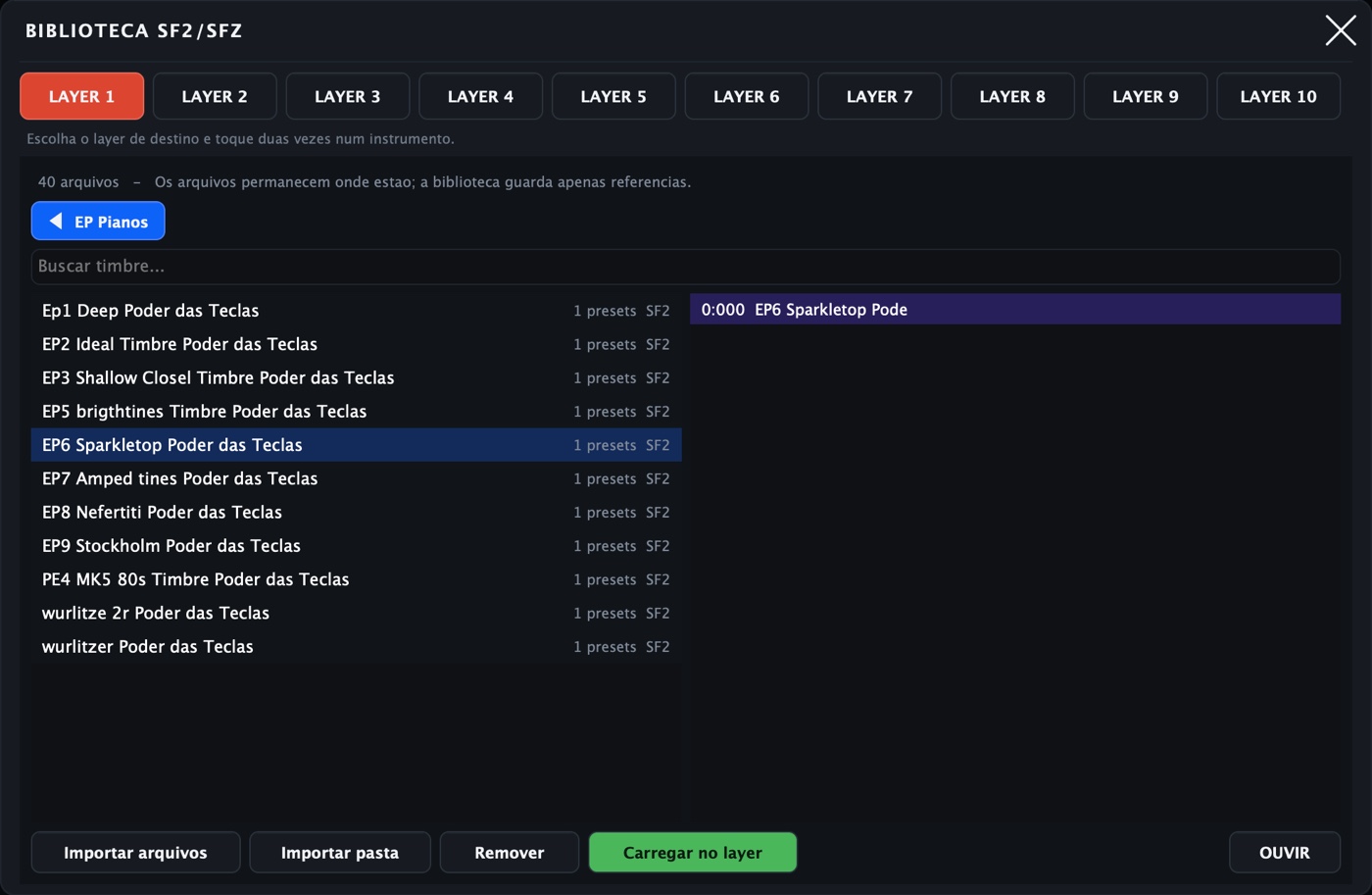
Task: Pick wurlitzer Poder das Teclas file
Action: (357, 647)
